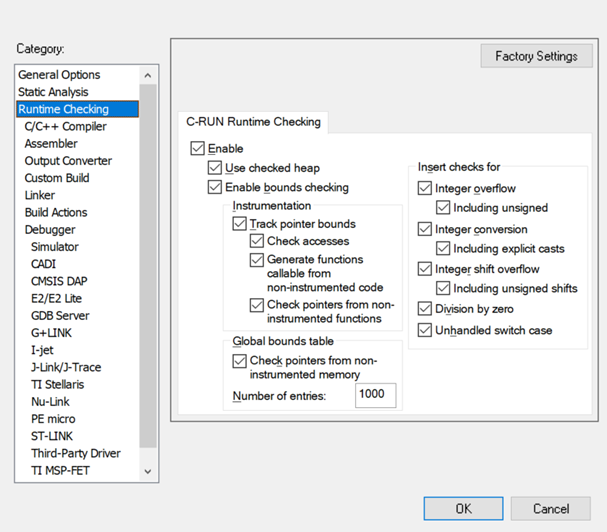Toggle Unhandled switch case check

click(x=425, y=330)
